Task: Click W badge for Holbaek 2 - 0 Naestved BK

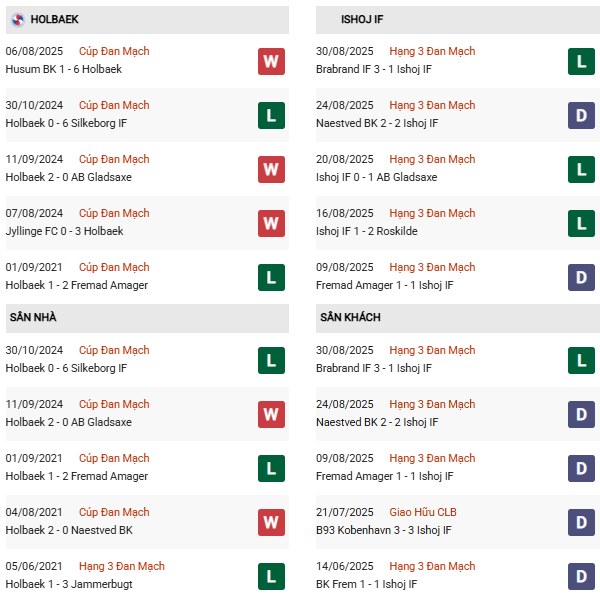Action: (x=271, y=522)
